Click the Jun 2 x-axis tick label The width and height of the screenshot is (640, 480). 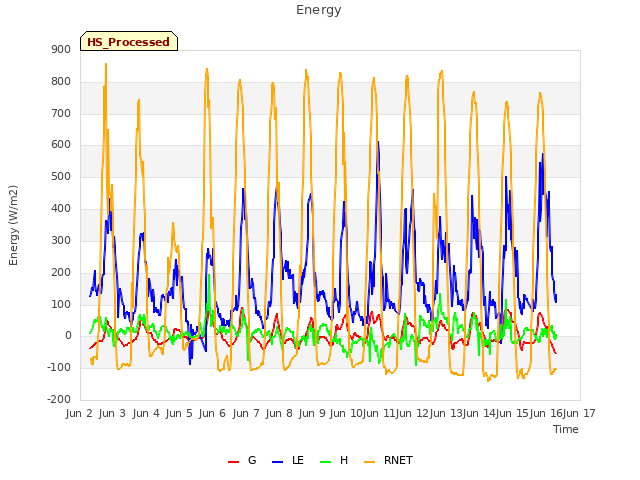(79, 413)
